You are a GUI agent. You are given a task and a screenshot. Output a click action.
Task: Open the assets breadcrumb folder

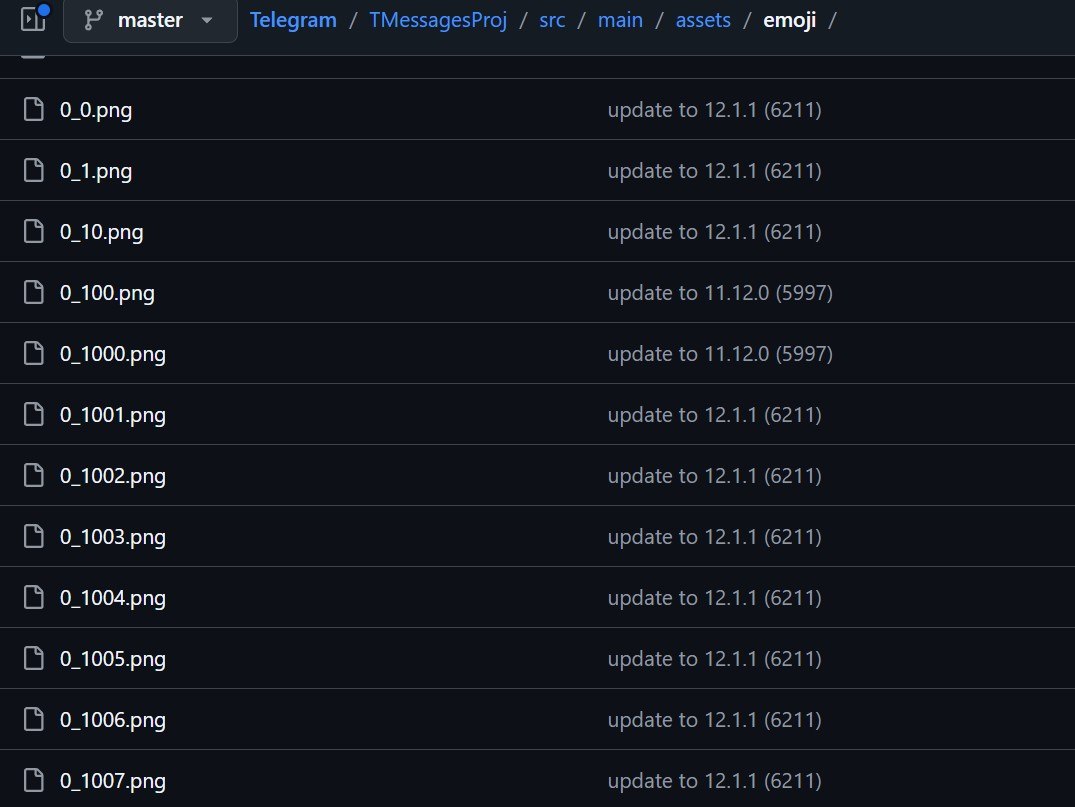[x=703, y=20]
